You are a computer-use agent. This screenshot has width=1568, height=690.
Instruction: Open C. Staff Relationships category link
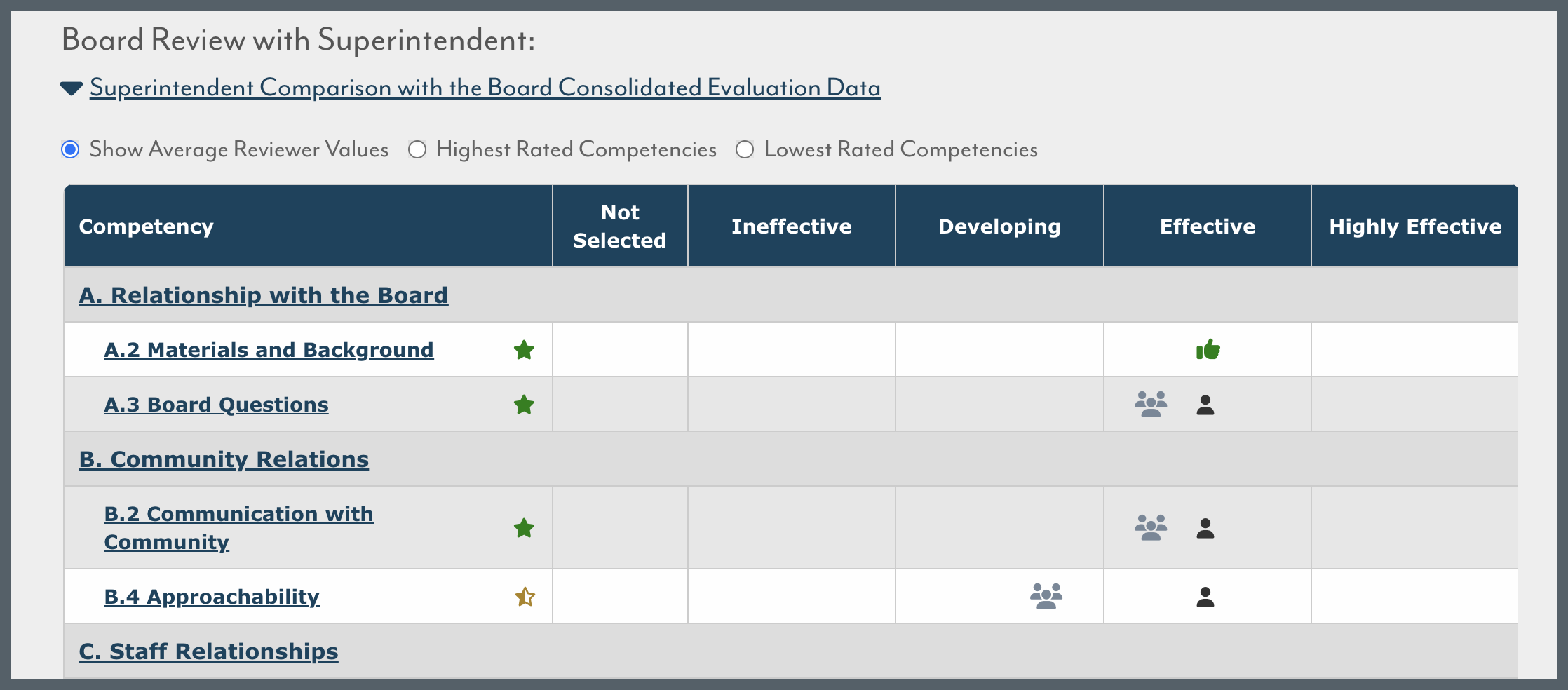point(208,651)
